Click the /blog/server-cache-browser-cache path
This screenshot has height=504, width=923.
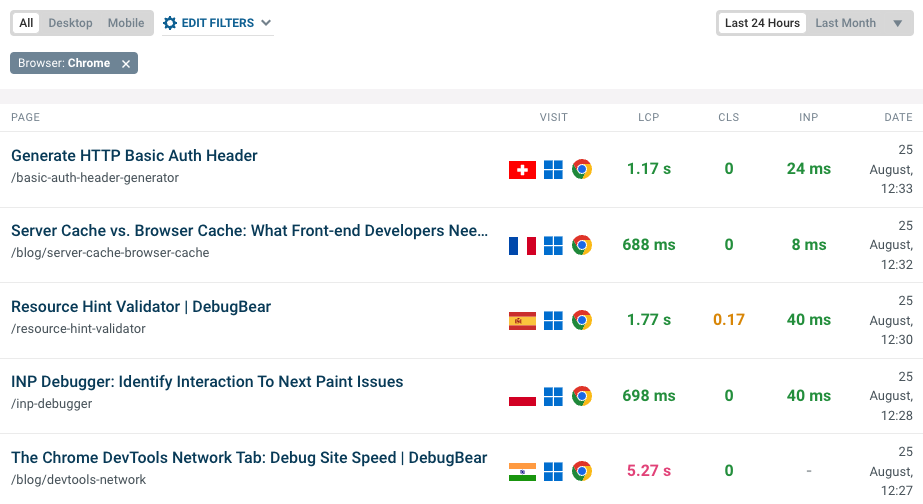coord(110,253)
